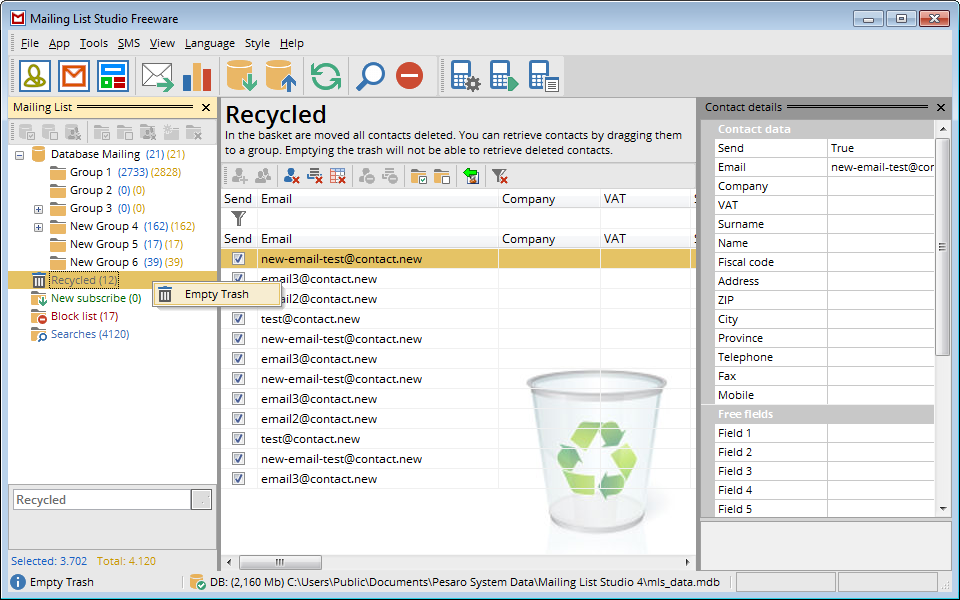Viewport: 960px width, 600px height.
Task: Click the green refresh arrows icon
Action: 325,76
